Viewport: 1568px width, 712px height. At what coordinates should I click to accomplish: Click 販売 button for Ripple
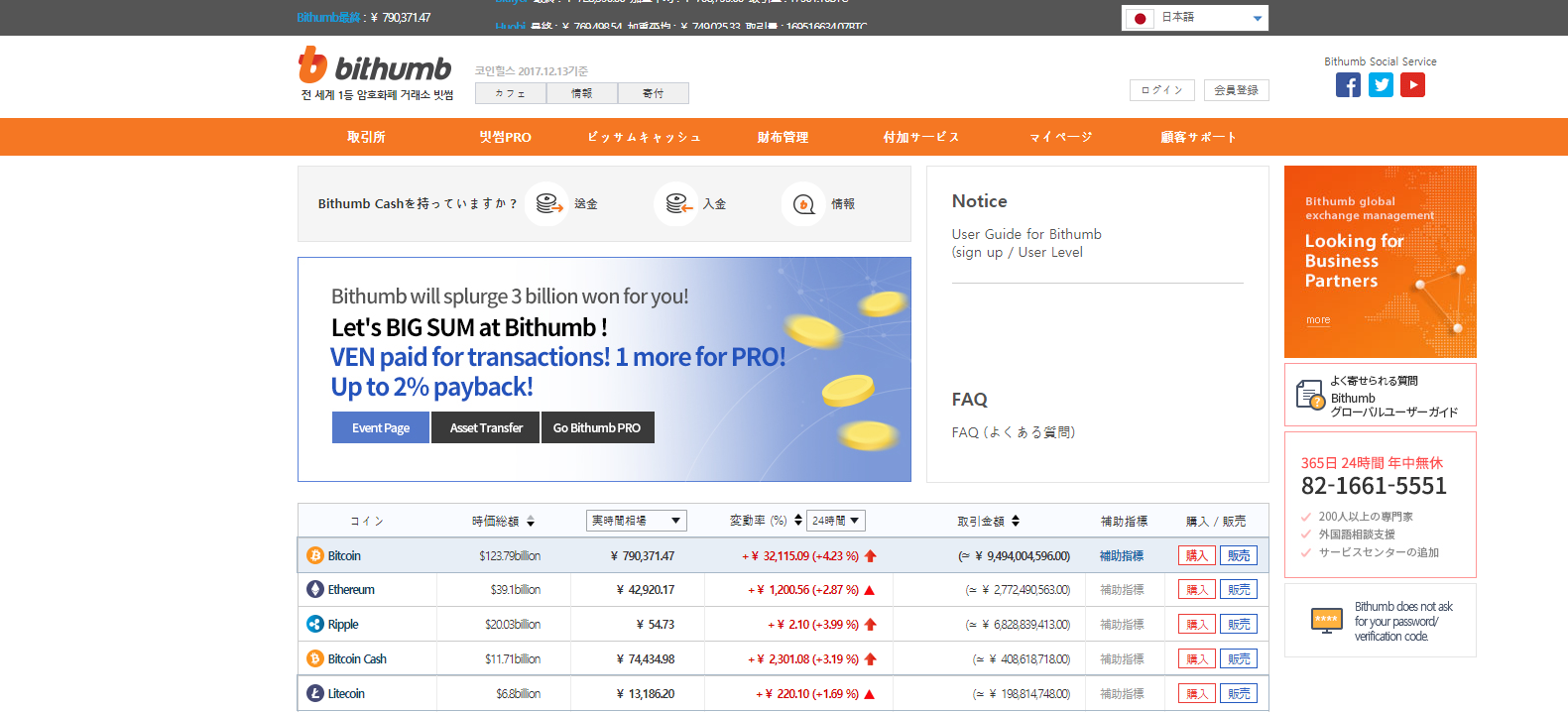click(x=1239, y=624)
